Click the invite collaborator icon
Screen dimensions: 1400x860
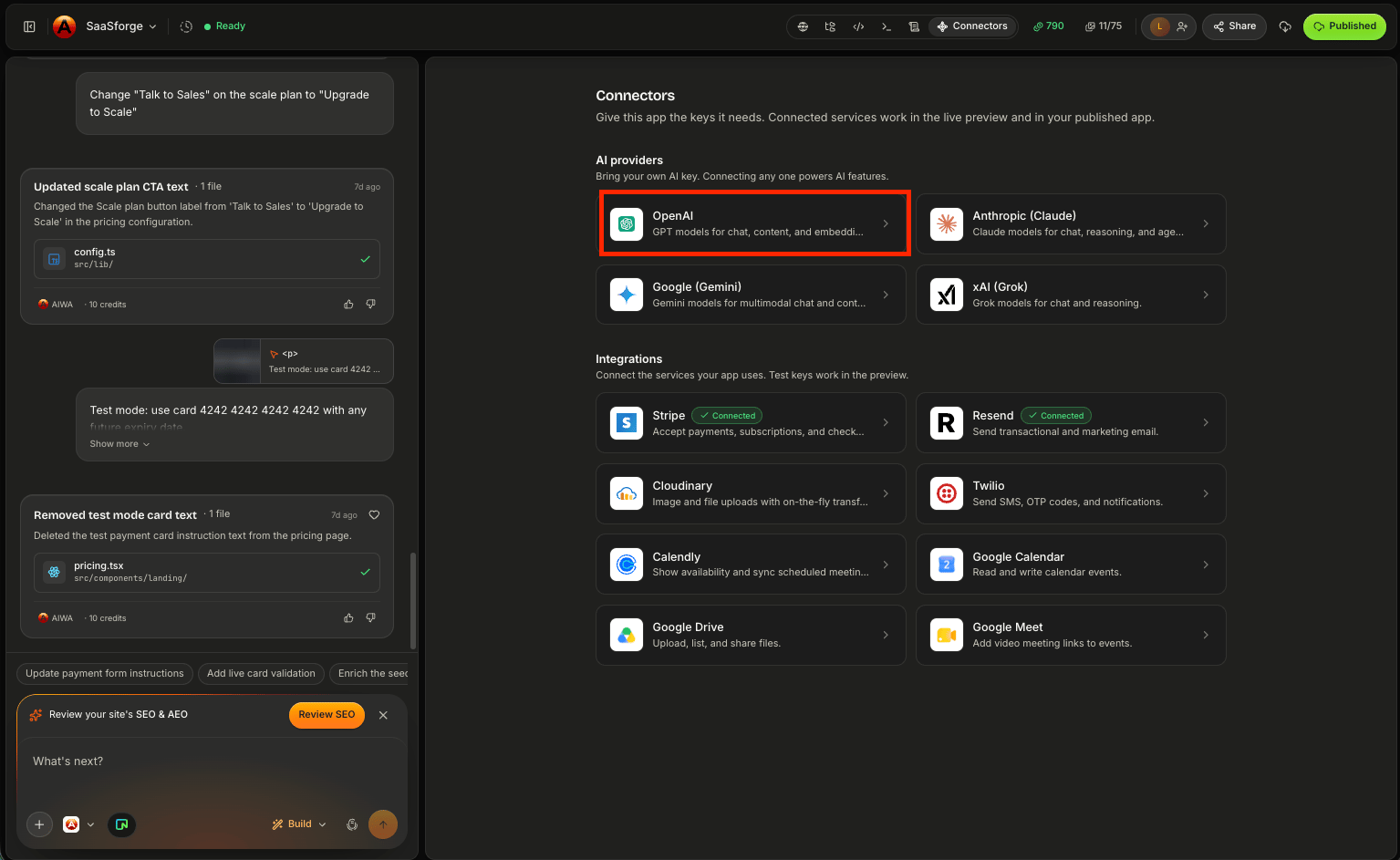click(1182, 26)
